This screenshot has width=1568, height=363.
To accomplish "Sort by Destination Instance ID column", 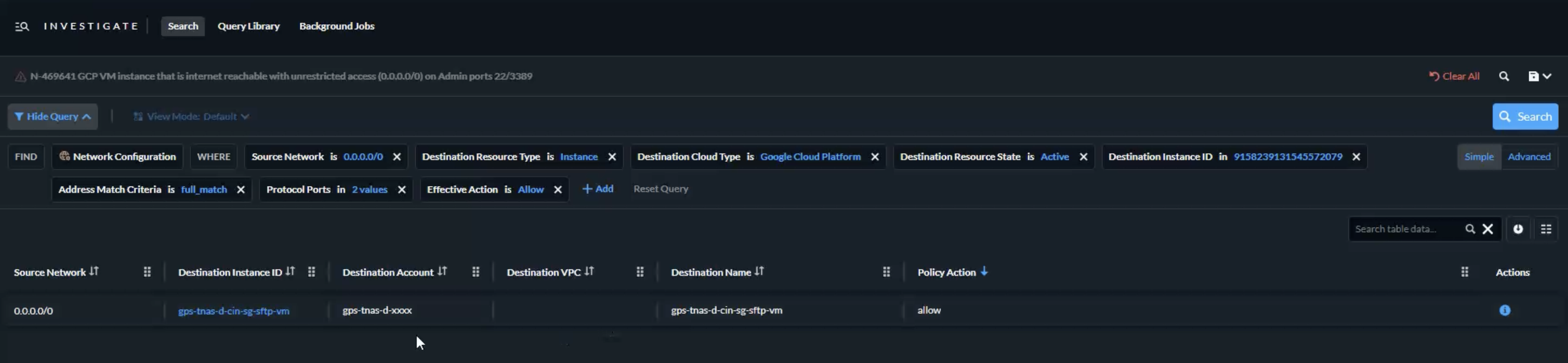I will pos(290,272).
